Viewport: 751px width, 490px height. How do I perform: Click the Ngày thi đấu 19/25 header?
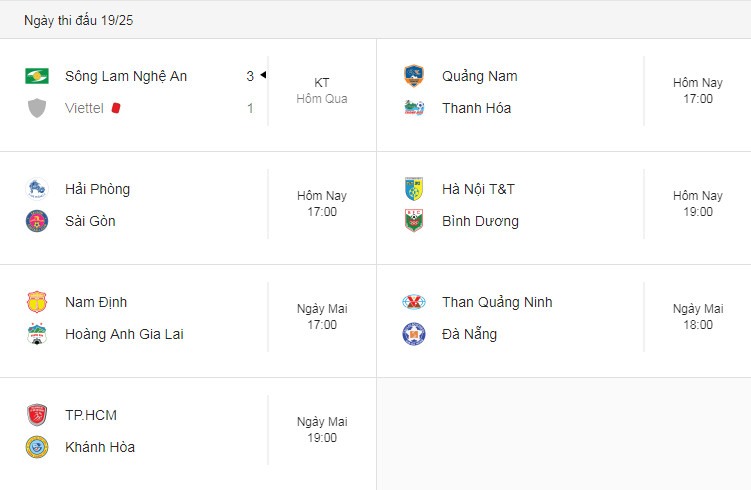(x=79, y=20)
